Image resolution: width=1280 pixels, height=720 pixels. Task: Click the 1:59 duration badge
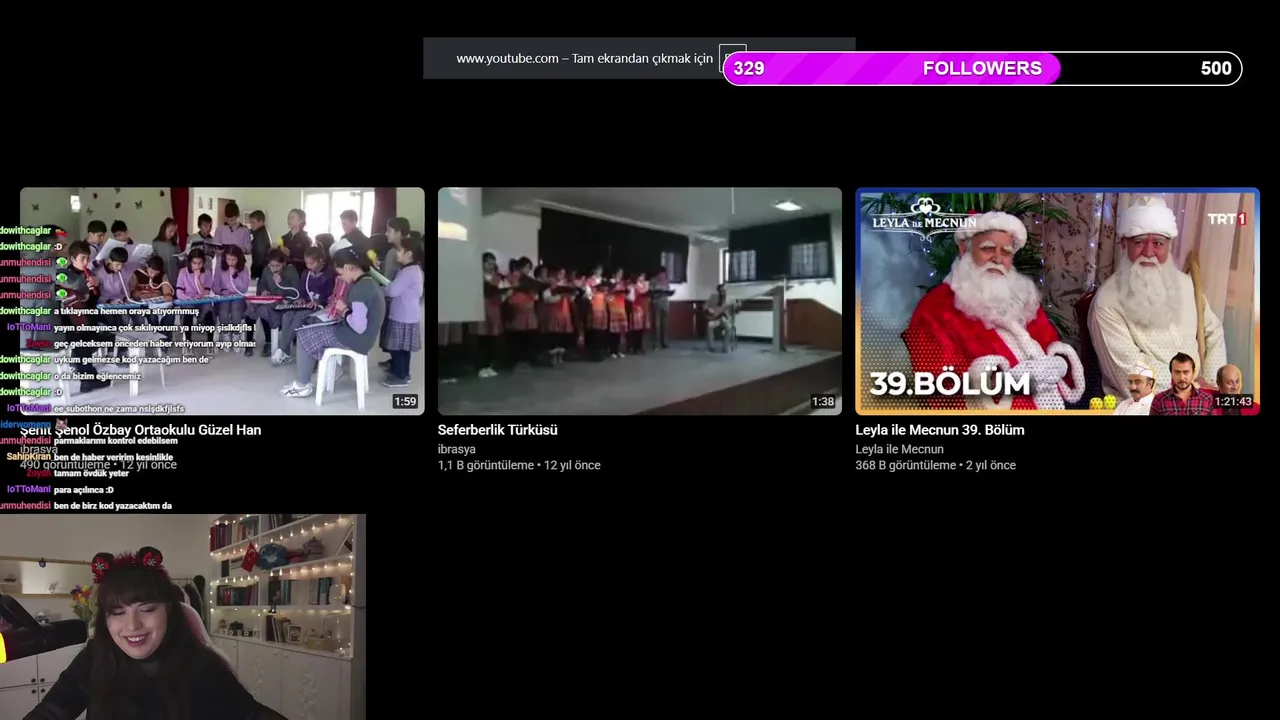(x=405, y=402)
